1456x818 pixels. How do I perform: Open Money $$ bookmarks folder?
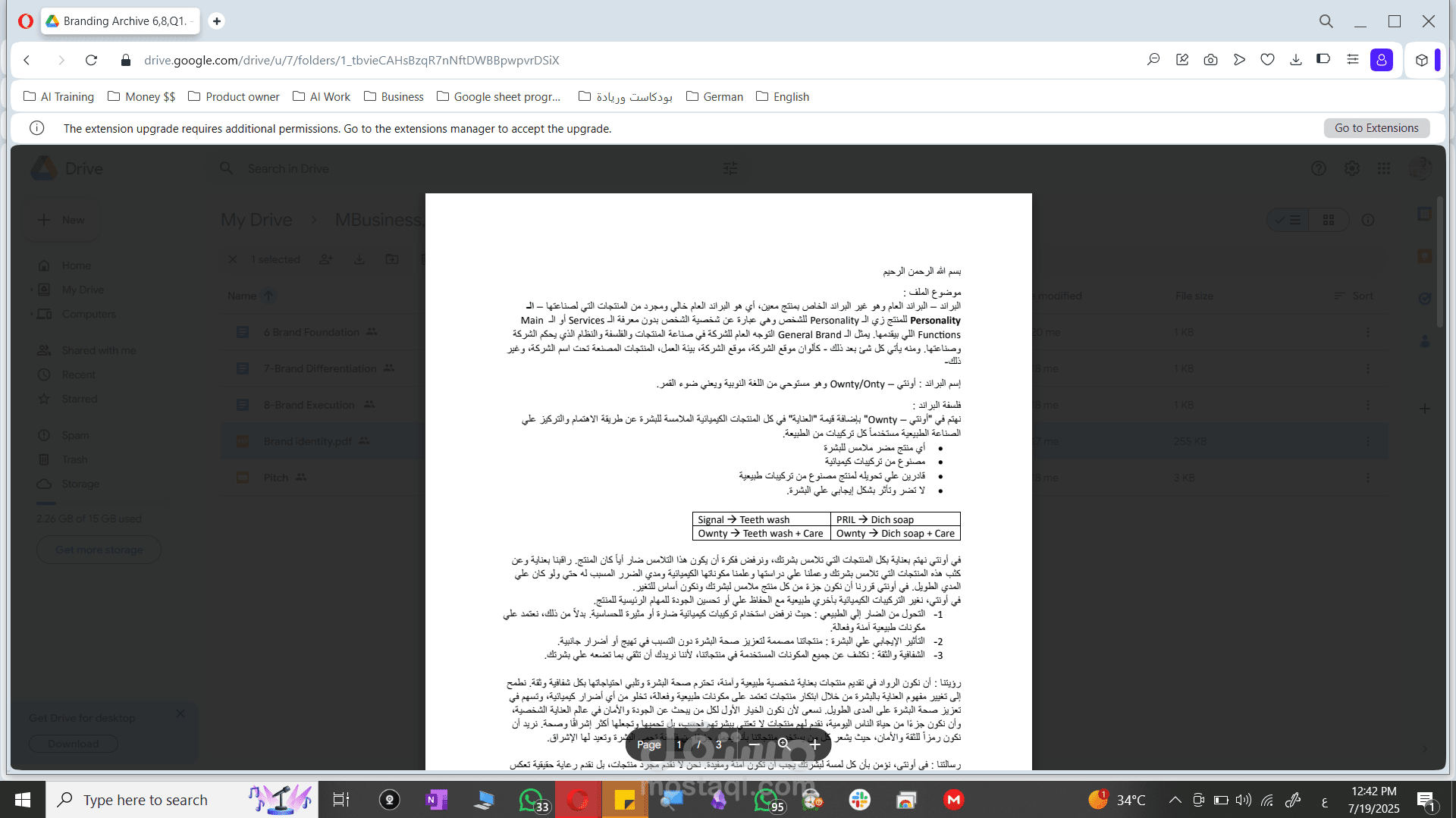[142, 96]
